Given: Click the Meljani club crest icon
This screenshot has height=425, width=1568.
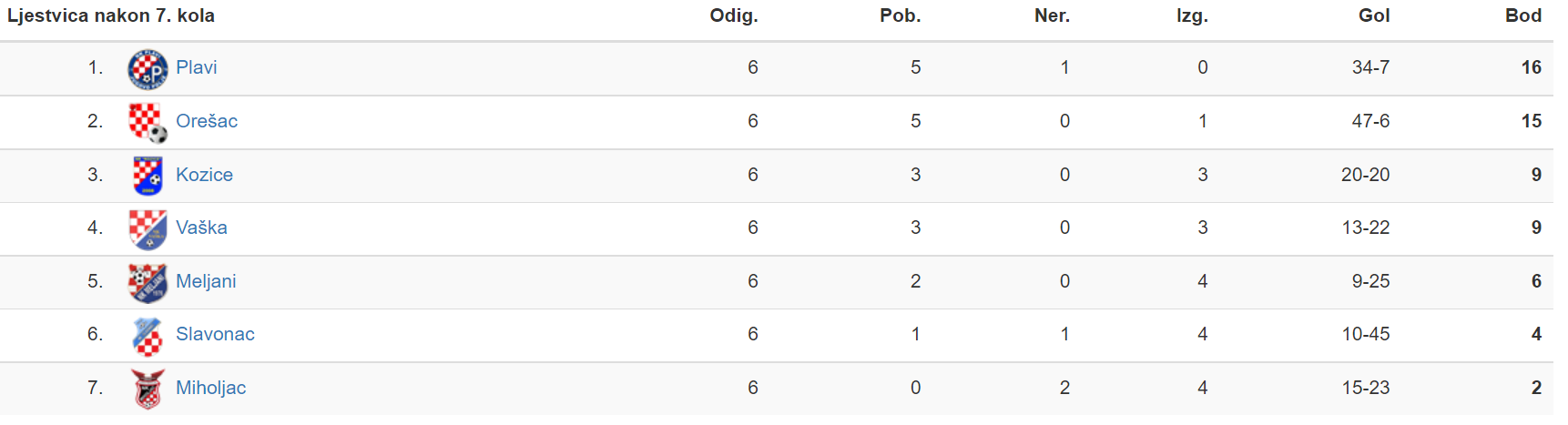Looking at the screenshot, I should click(148, 282).
